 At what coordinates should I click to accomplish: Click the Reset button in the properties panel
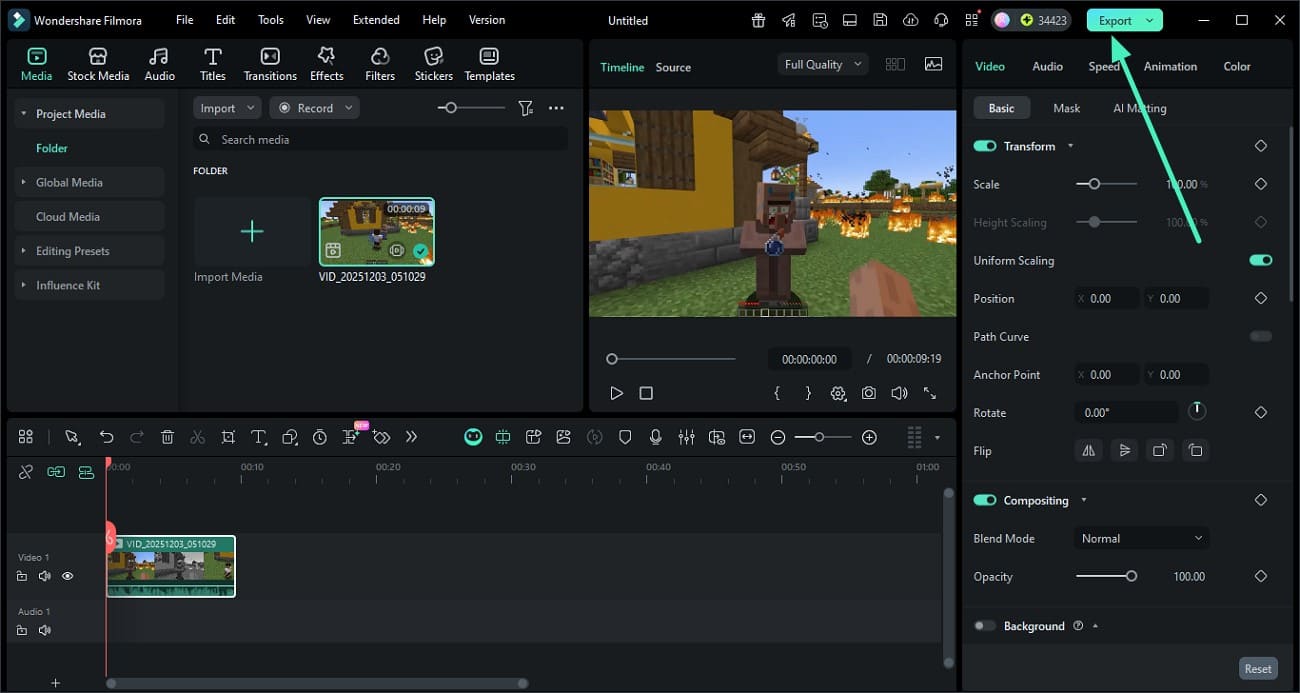pos(1257,668)
